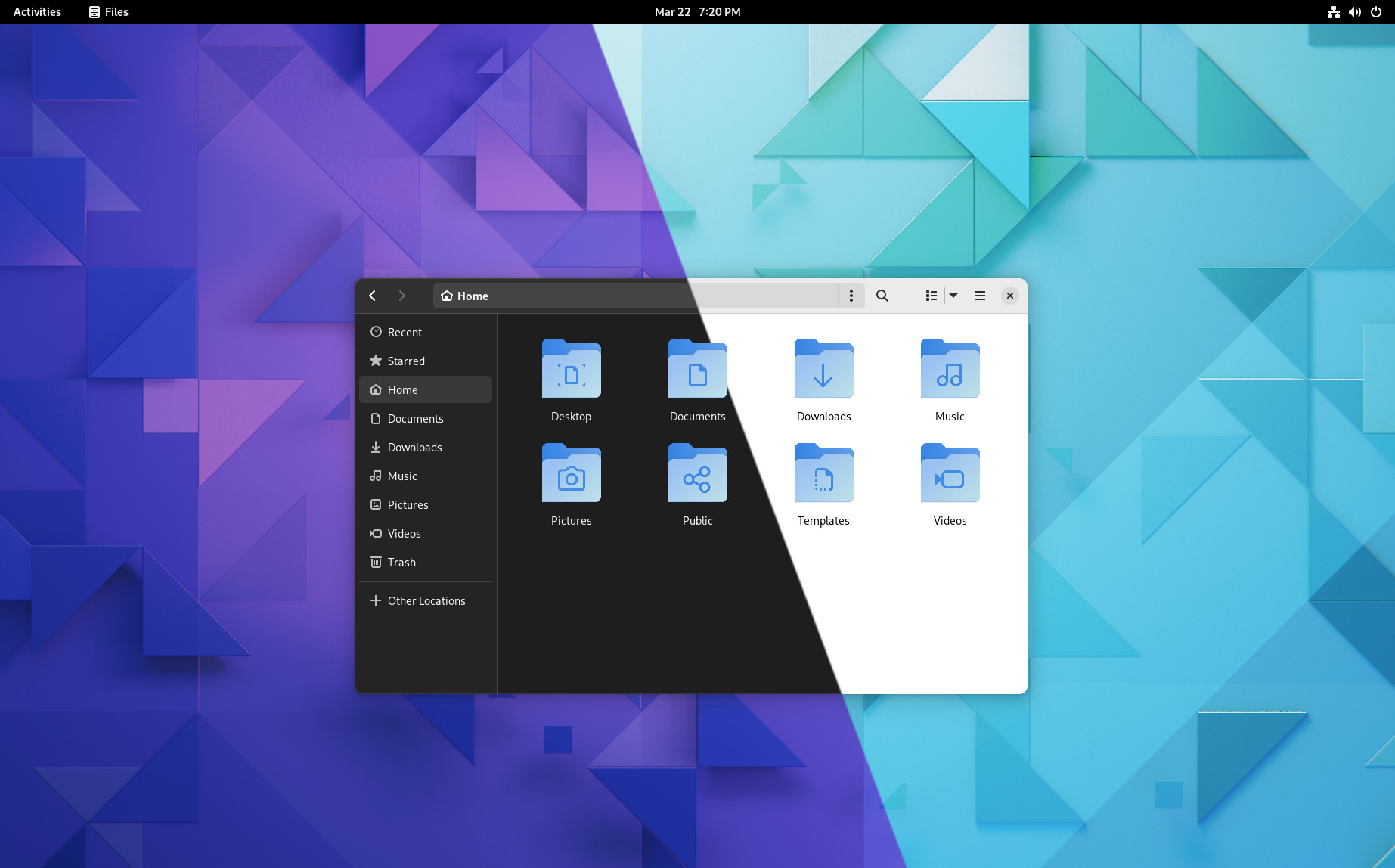The height and width of the screenshot is (868, 1395).
Task: Open Downloads in the sidebar
Action: [426, 447]
